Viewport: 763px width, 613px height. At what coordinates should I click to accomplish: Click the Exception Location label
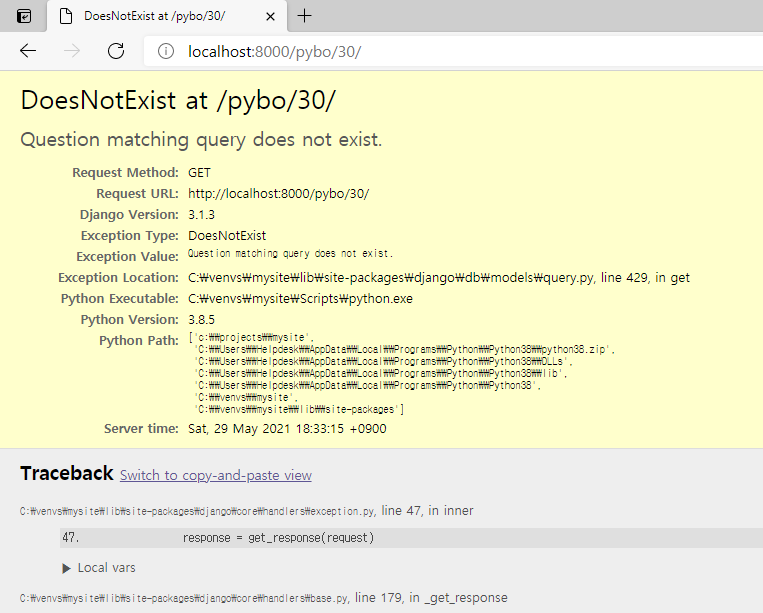(x=119, y=277)
